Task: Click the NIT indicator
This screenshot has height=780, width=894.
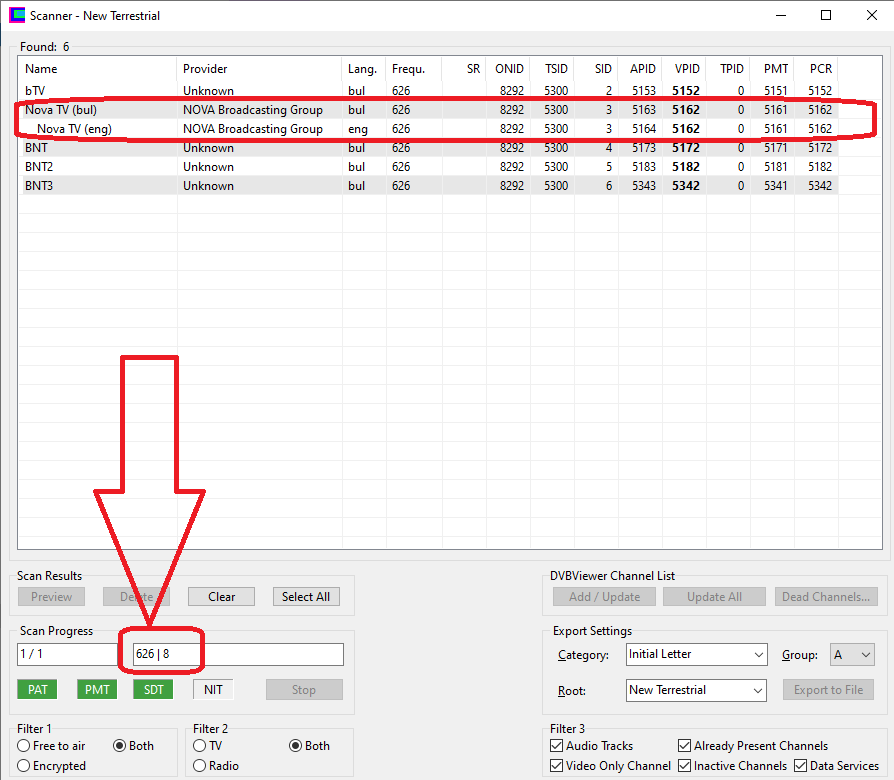Action: pyautogui.click(x=213, y=690)
